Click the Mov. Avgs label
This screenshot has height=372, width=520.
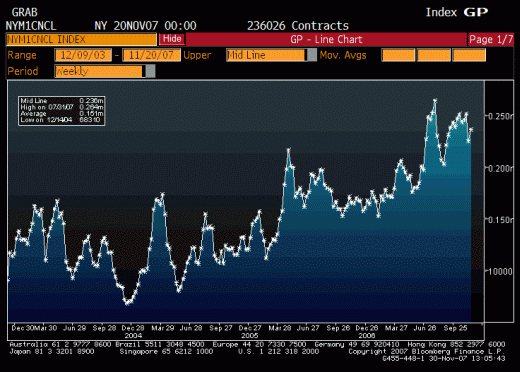pos(343,55)
